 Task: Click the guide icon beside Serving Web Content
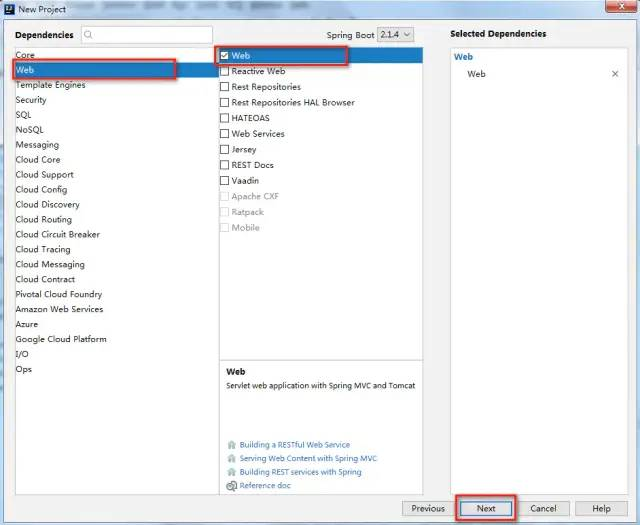pyautogui.click(x=231, y=458)
